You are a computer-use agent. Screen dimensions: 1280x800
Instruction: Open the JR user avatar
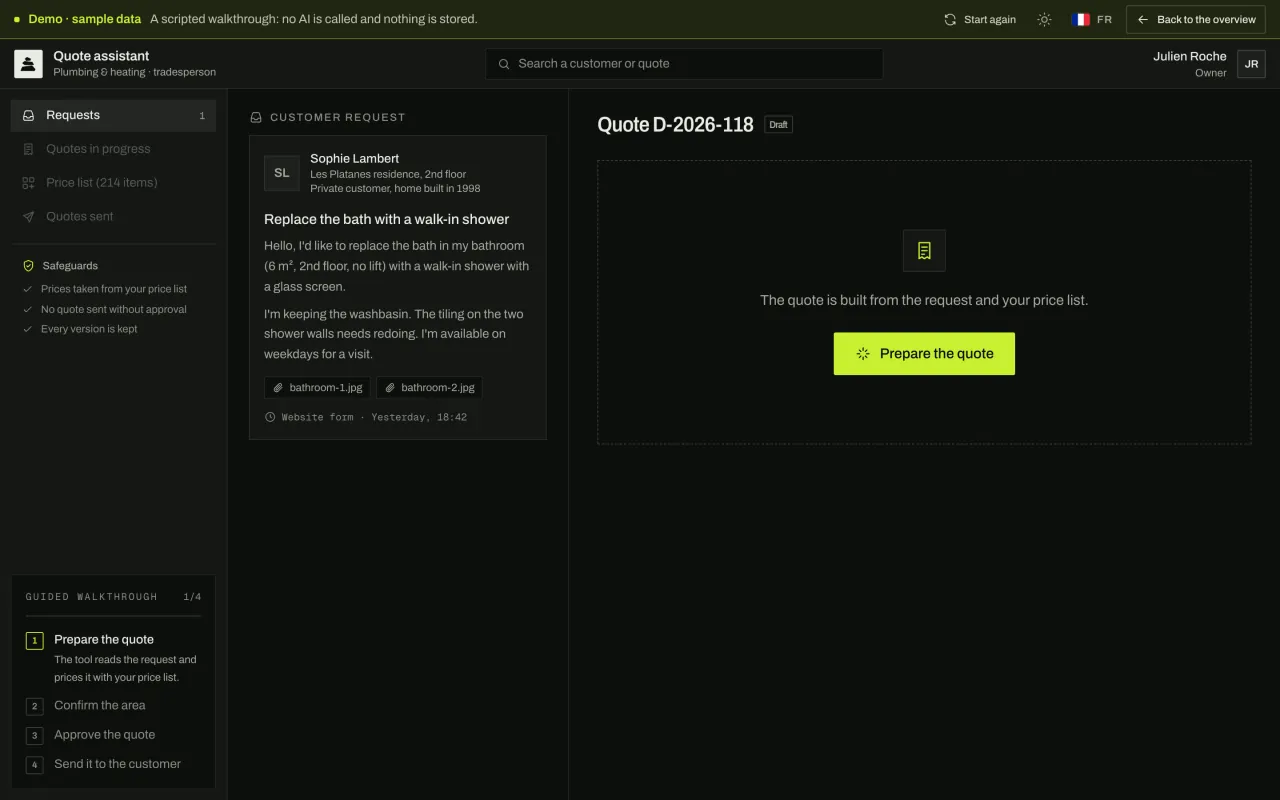click(x=1251, y=64)
